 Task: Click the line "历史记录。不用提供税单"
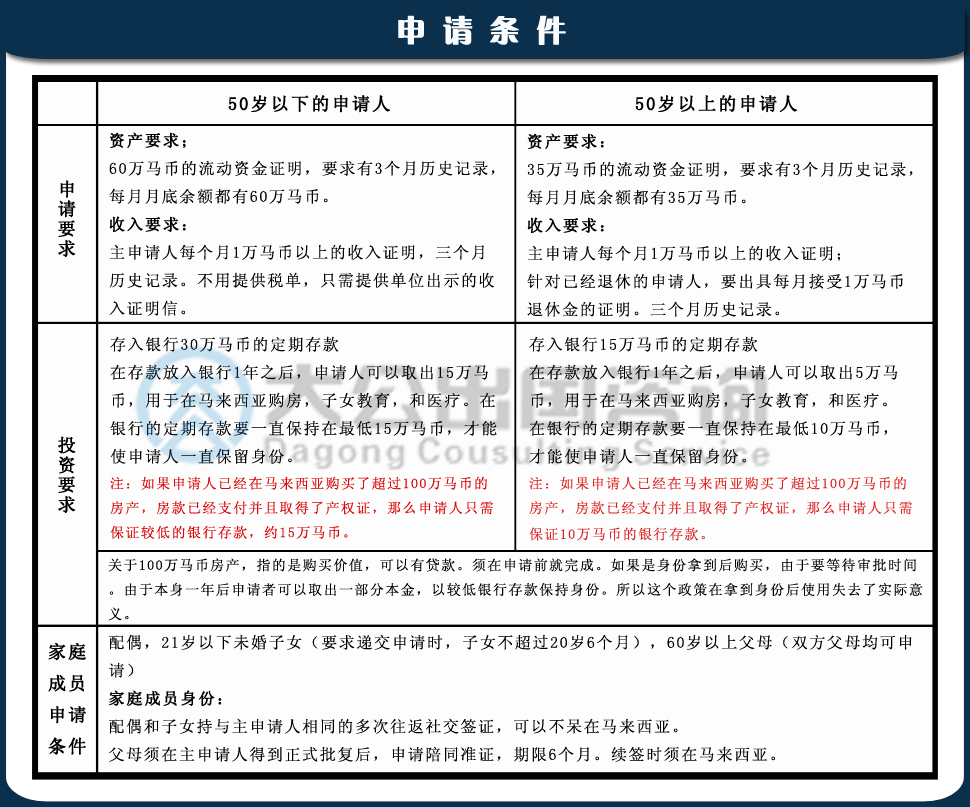click(302, 280)
